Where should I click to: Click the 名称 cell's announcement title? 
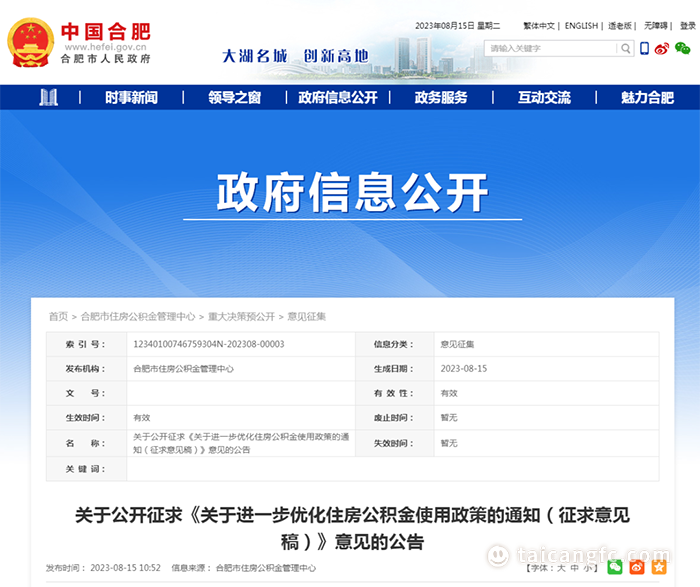point(241,443)
